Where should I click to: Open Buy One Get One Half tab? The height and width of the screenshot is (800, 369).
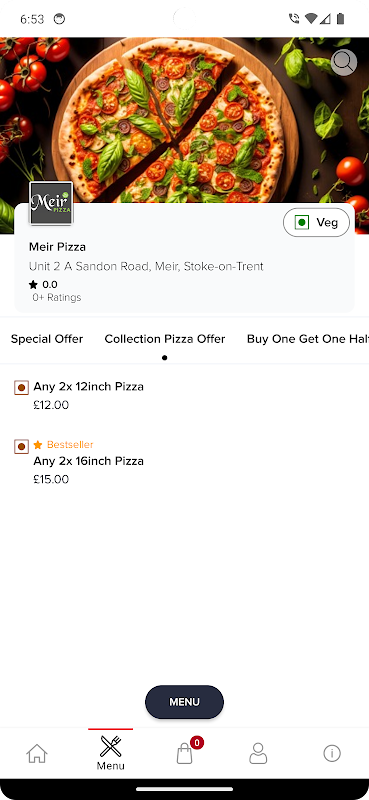[308, 339]
